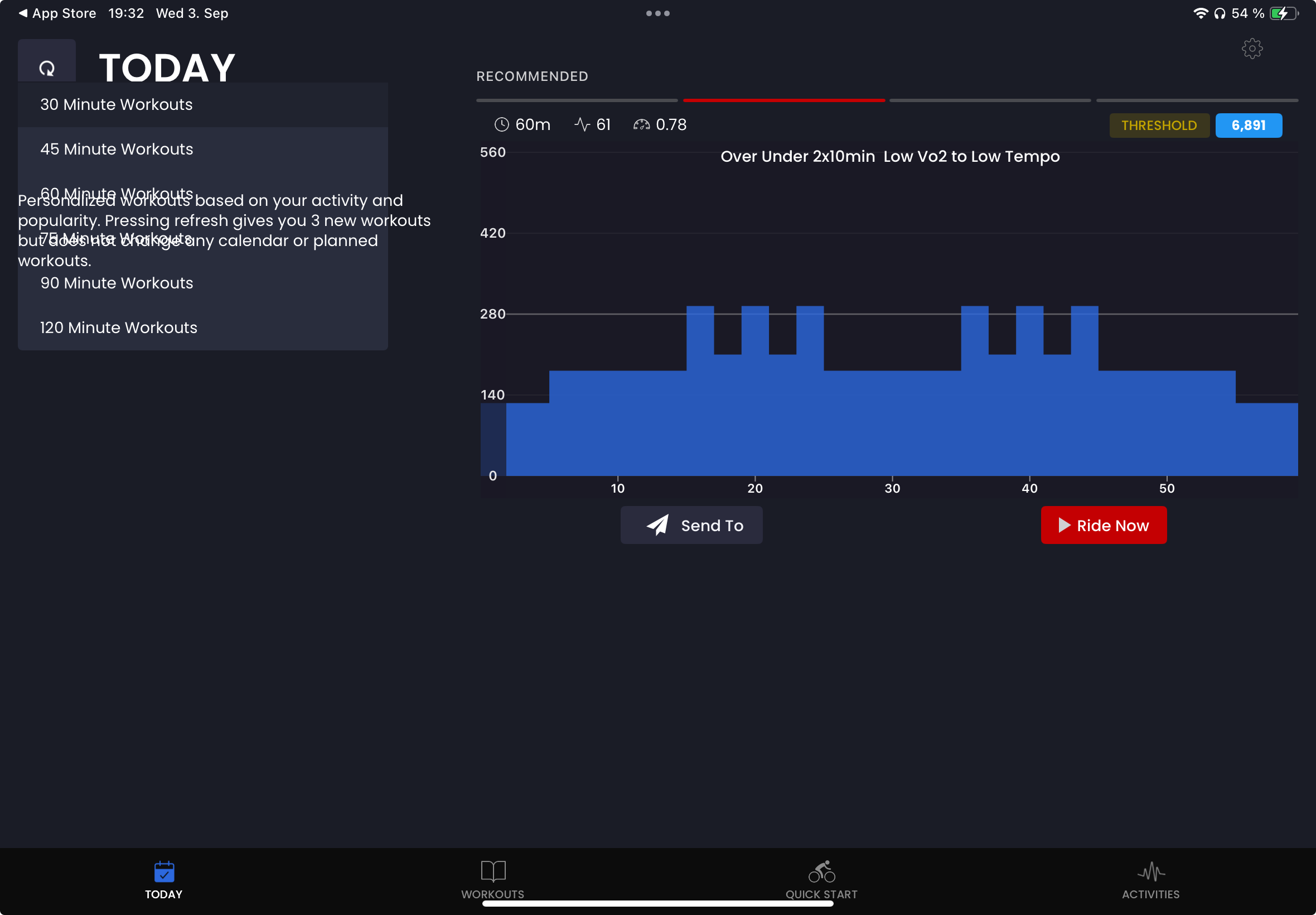1316x915 pixels.
Task: Switch to the WORKOUTS tab
Action: pyautogui.click(x=493, y=880)
